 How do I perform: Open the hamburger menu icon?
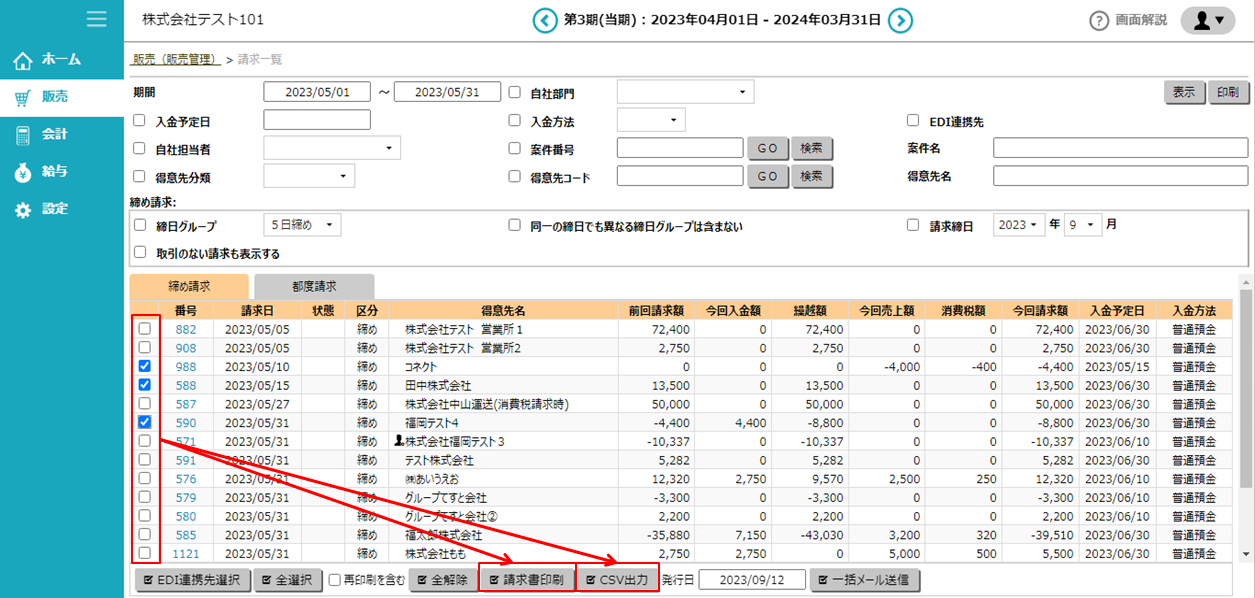click(97, 19)
